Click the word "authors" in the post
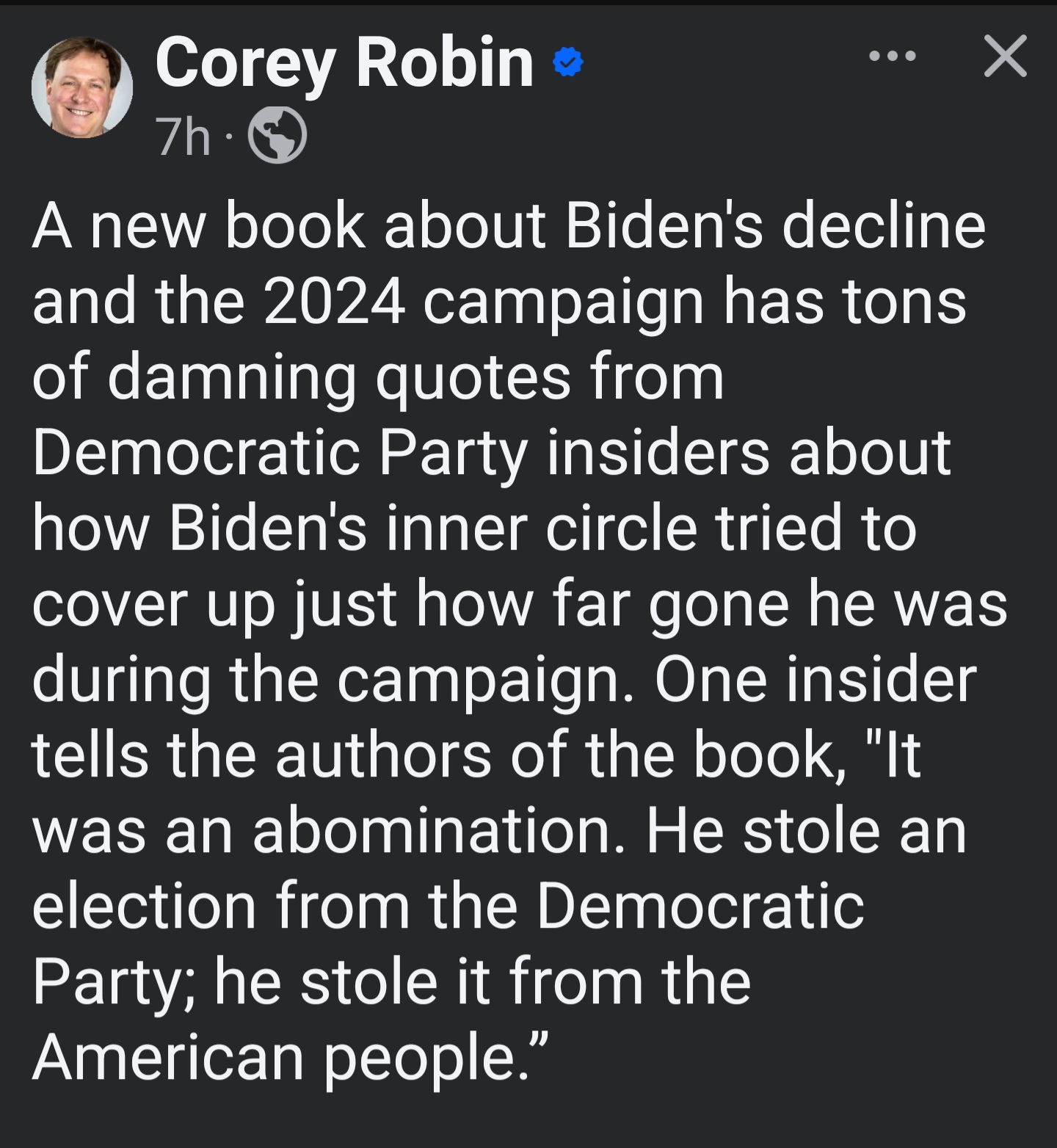The width and height of the screenshot is (1057, 1148). 382,755
